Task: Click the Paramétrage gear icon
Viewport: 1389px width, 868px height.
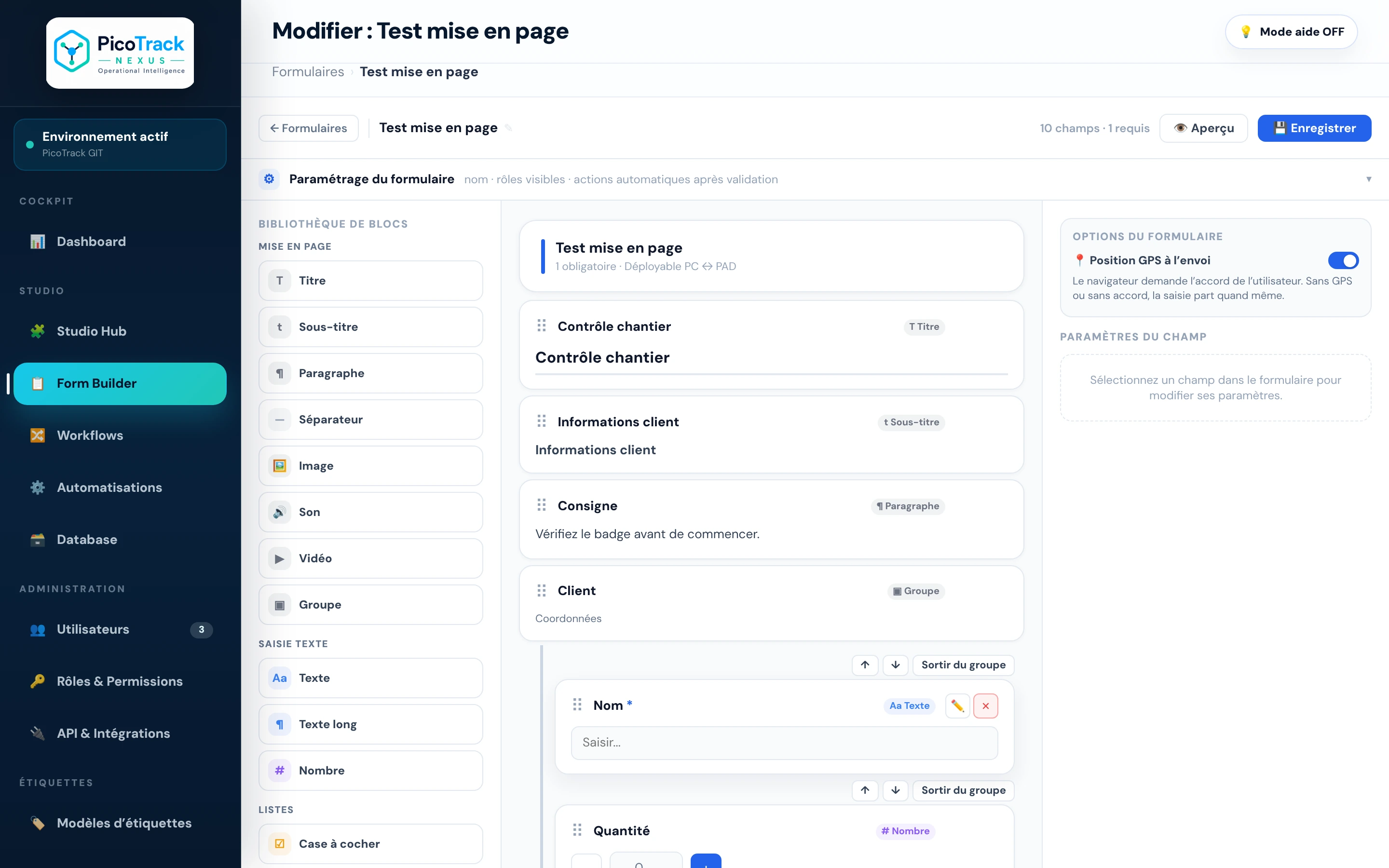Action: coord(269,179)
